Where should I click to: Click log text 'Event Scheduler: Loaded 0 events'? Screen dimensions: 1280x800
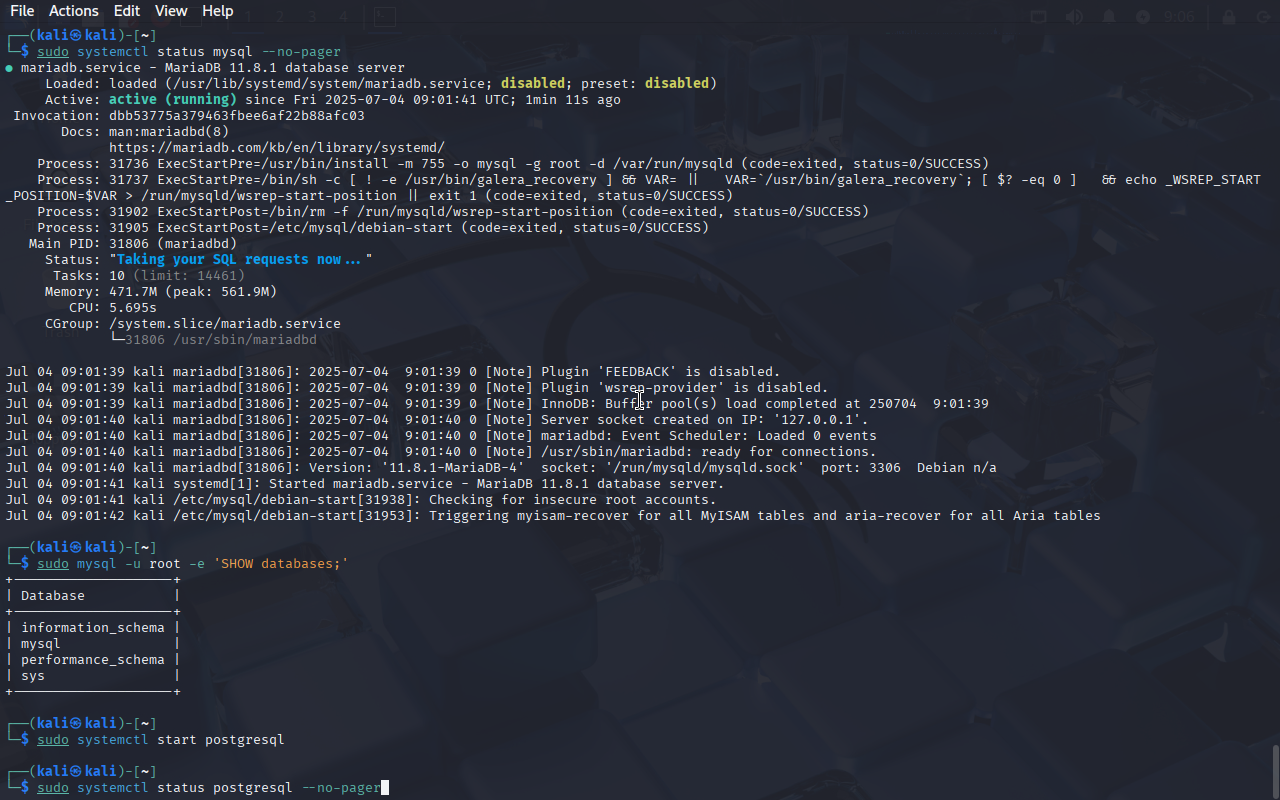coord(749,436)
